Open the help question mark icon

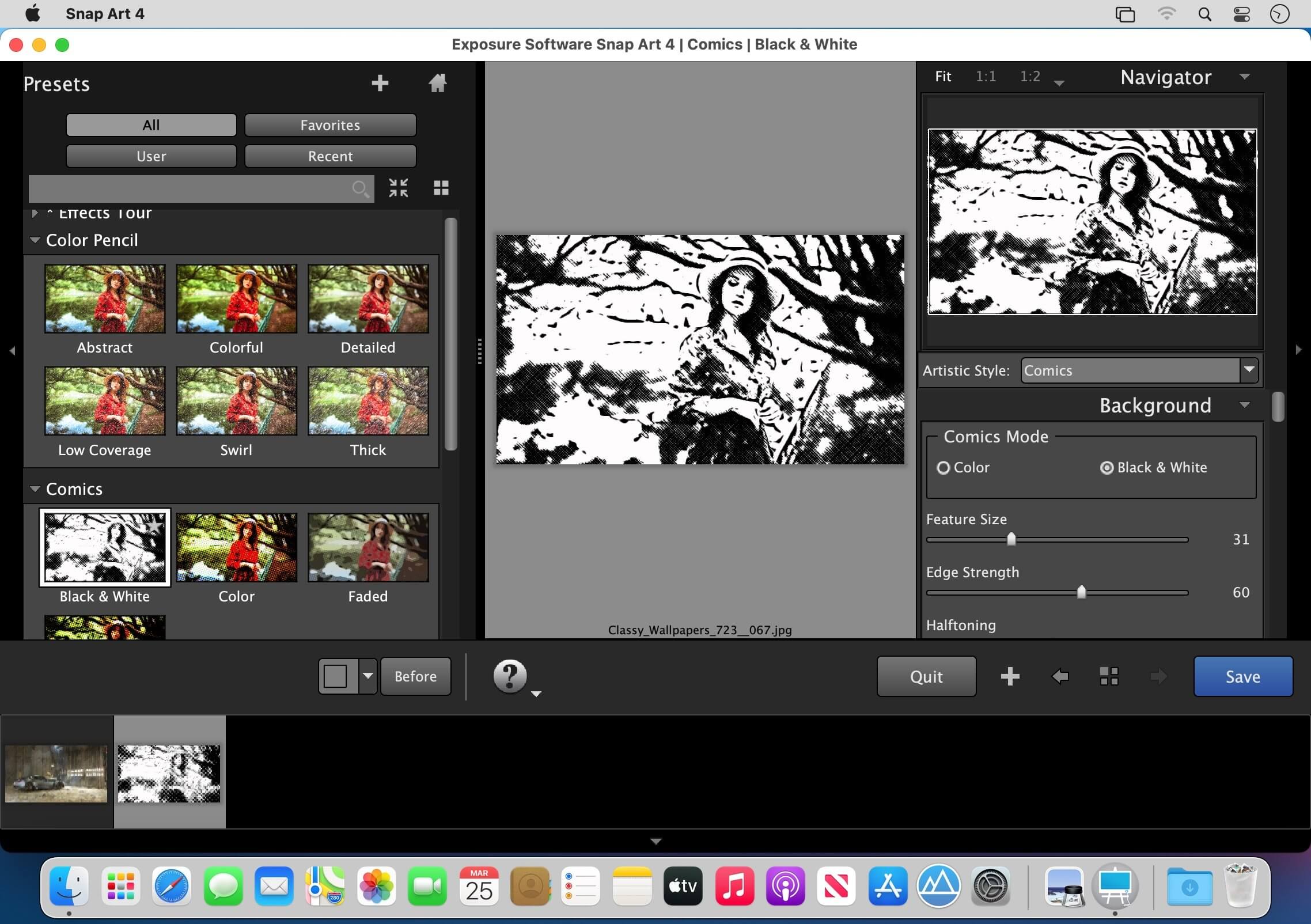tap(510, 676)
